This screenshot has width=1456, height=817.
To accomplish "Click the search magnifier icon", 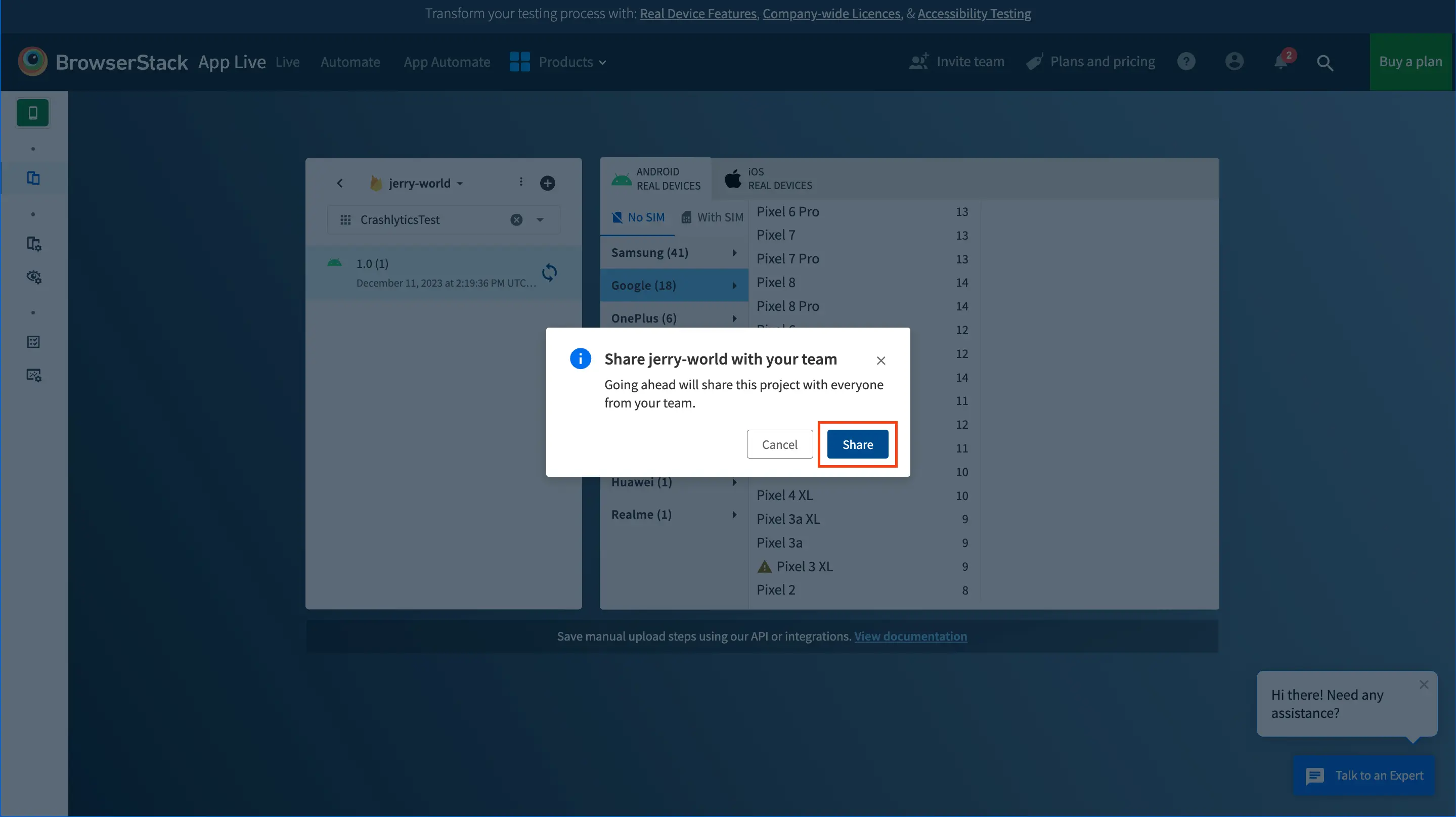I will [1325, 63].
